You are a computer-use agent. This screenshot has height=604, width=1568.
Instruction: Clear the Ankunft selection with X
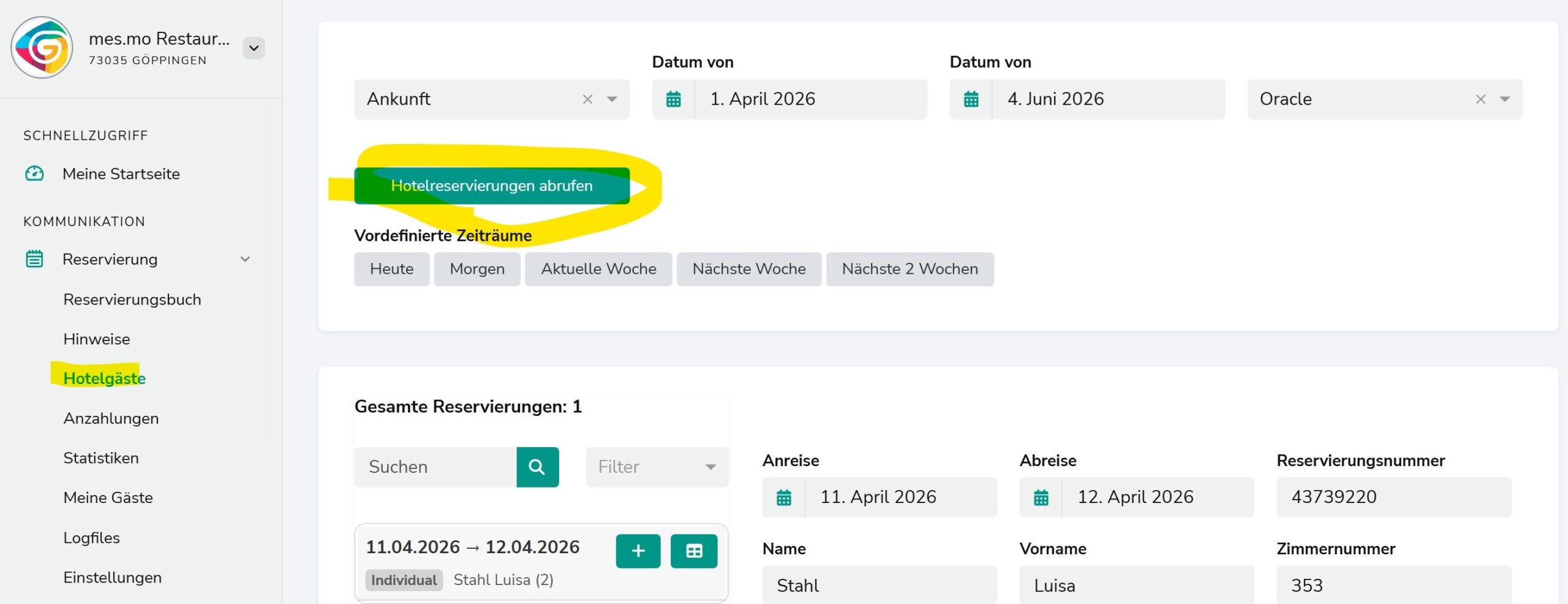tap(587, 99)
